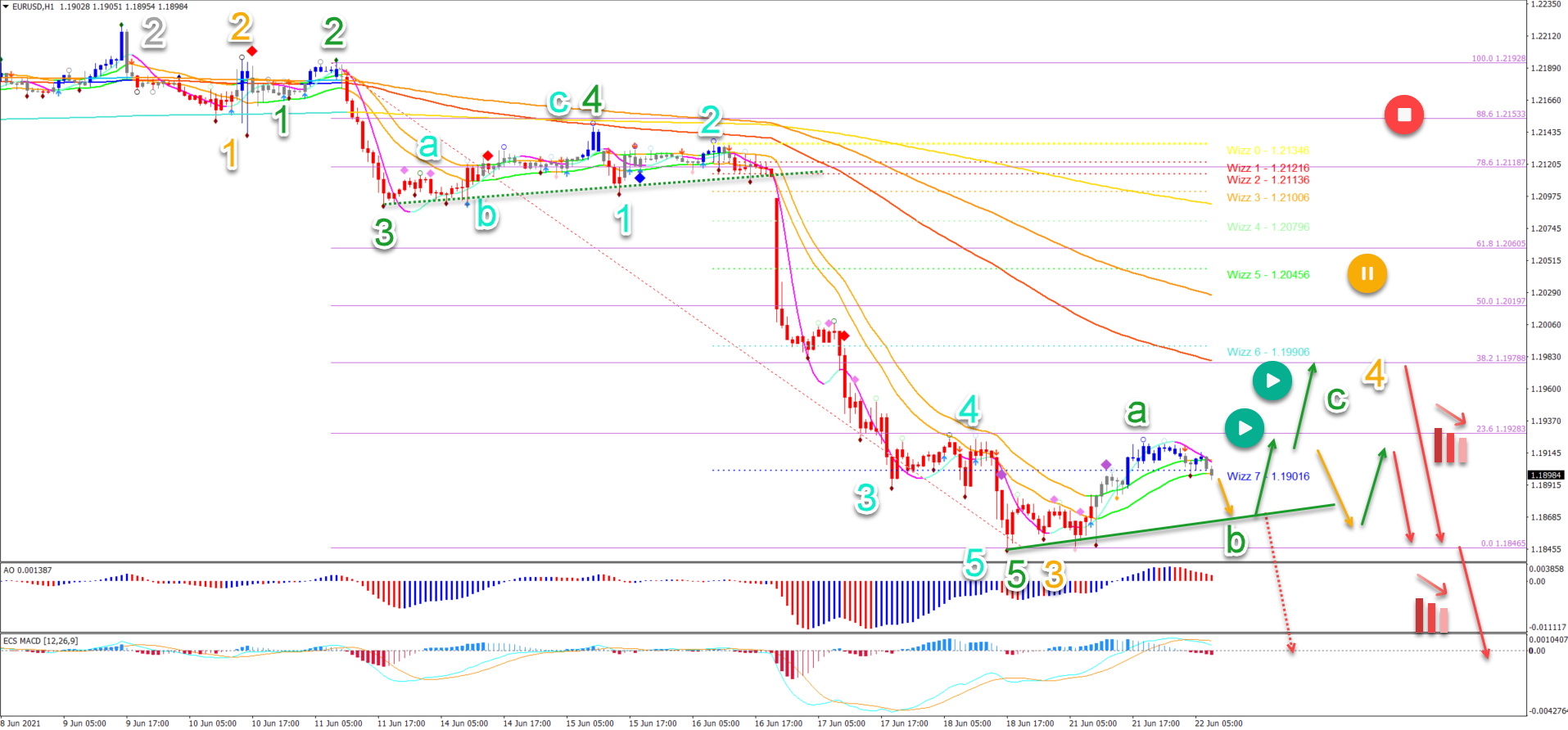1568x730 pixels.
Task: Click the 22 Jun 05:00 time label
Action: coord(1218,723)
